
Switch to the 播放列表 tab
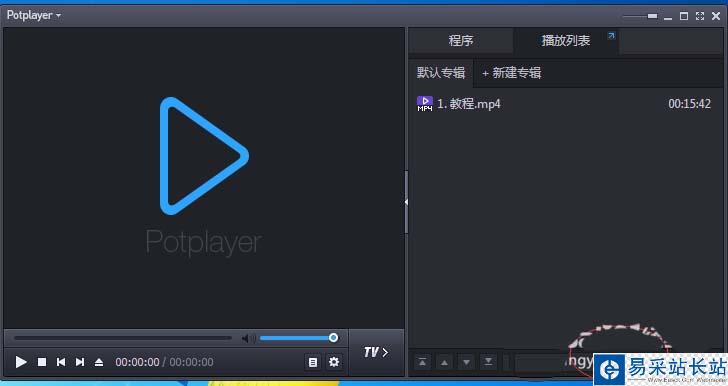[566, 41]
